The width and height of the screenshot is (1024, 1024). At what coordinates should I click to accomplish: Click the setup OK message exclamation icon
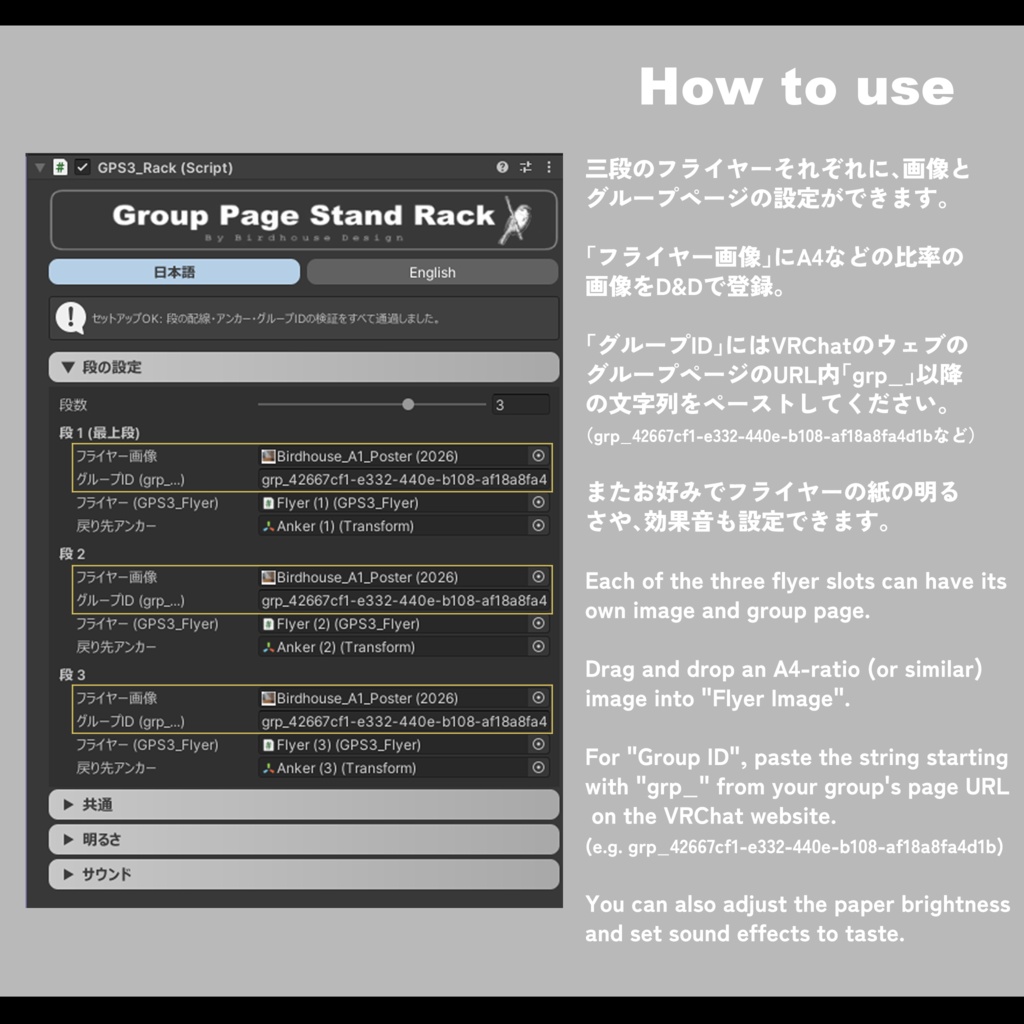[71, 318]
